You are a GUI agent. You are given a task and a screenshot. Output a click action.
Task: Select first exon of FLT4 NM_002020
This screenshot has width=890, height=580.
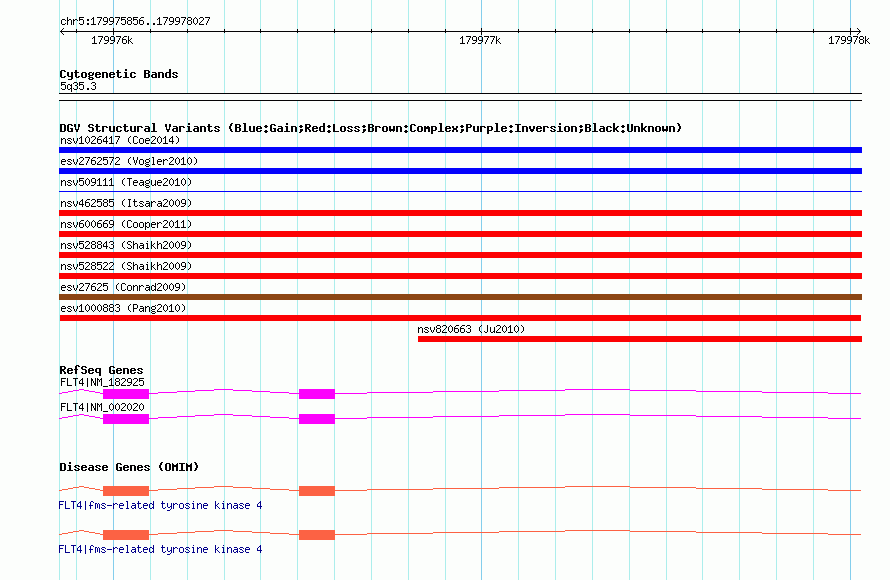tap(126, 419)
